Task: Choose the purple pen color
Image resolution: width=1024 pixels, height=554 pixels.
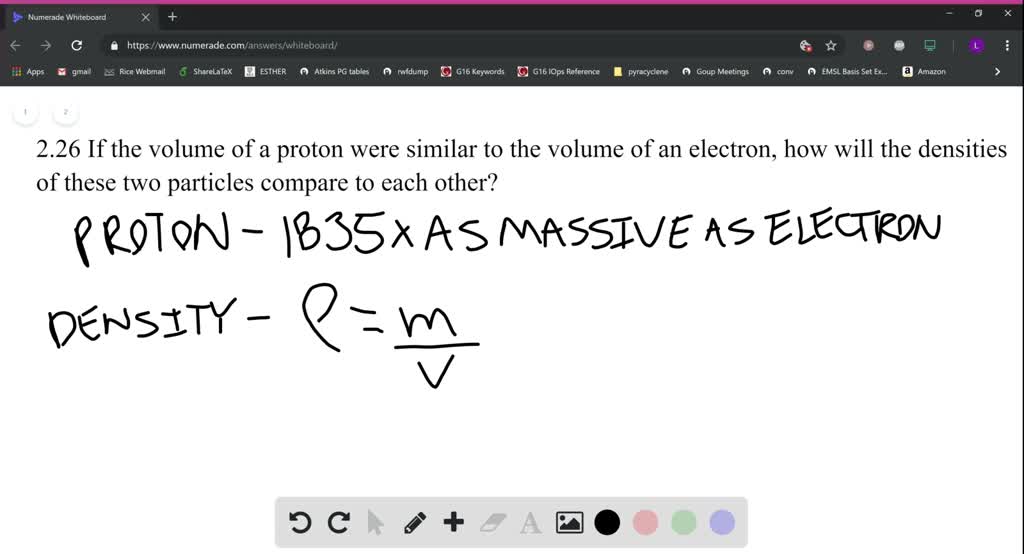Action: coord(722,522)
